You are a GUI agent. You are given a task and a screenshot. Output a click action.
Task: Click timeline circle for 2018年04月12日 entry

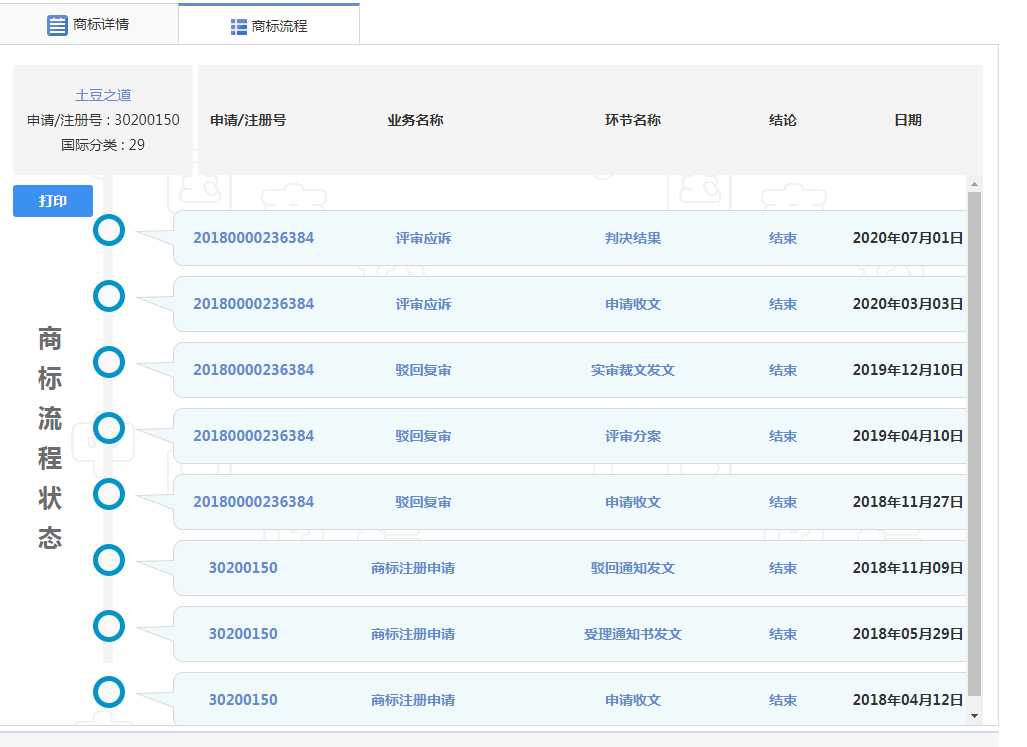(x=109, y=692)
